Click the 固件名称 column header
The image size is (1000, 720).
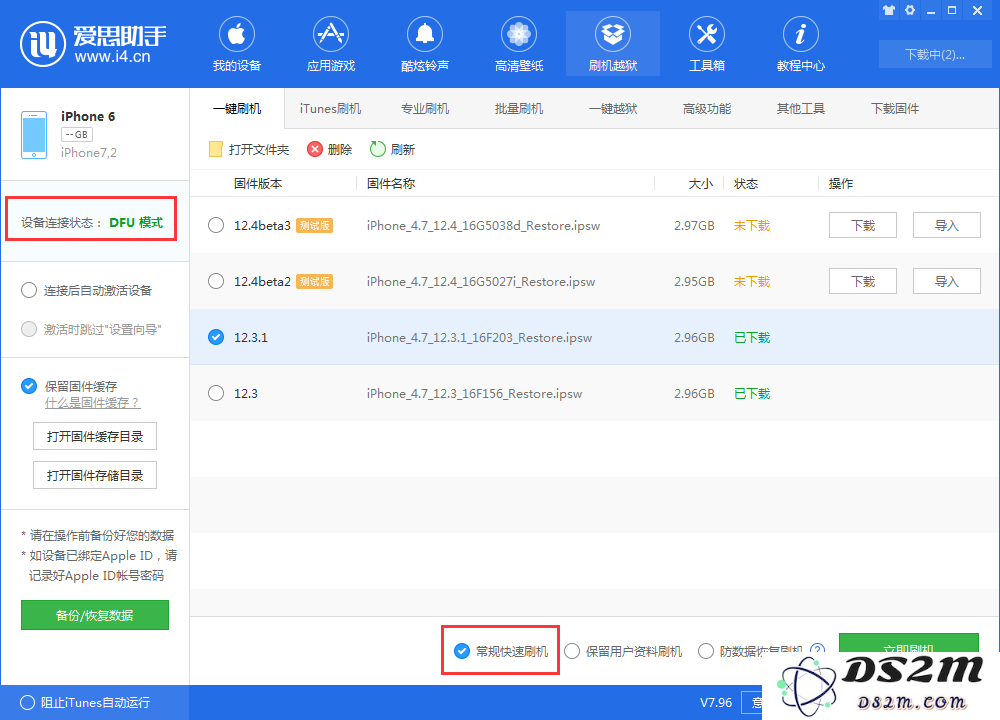coord(391,184)
